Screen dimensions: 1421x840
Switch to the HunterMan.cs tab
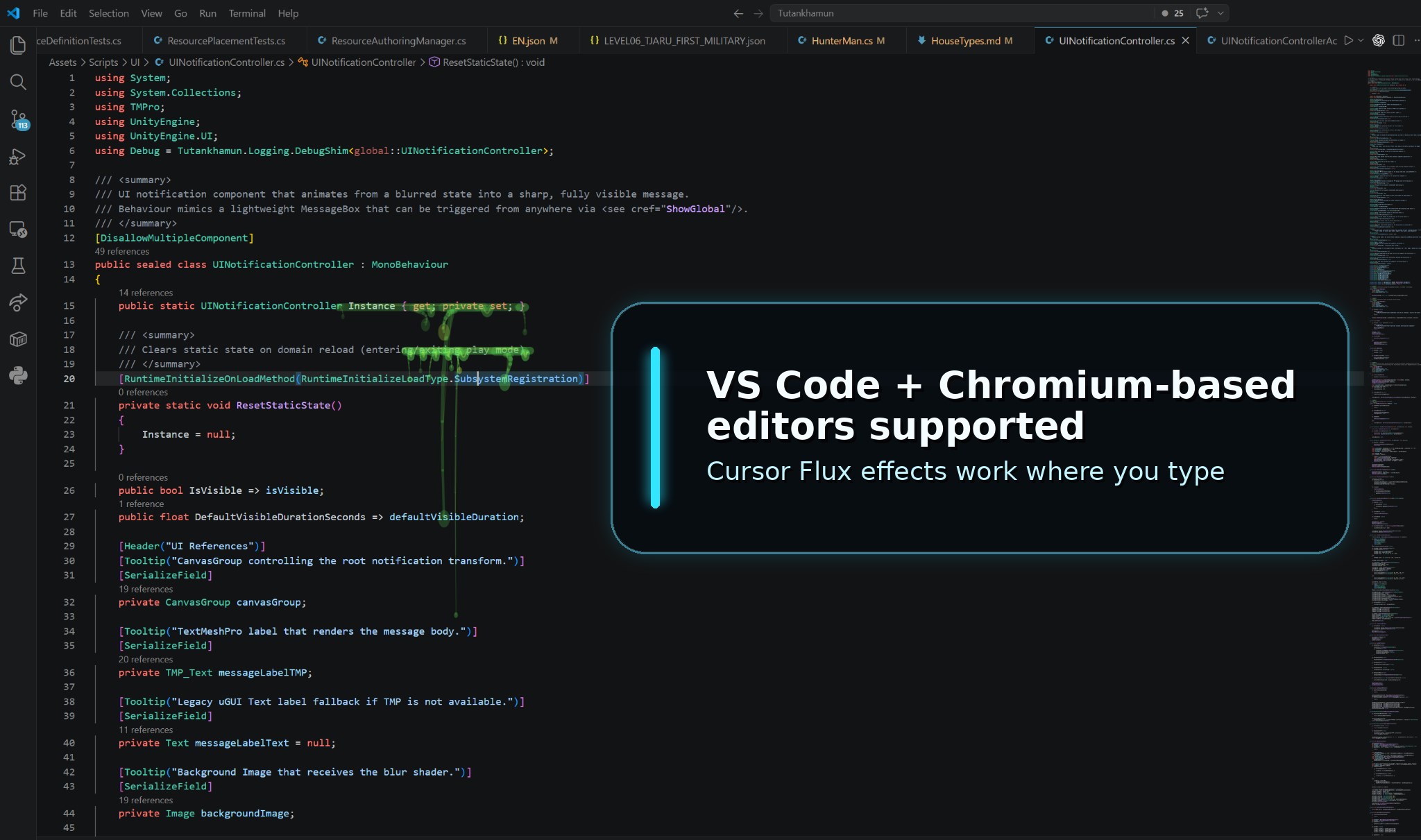click(x=841, y=41)
